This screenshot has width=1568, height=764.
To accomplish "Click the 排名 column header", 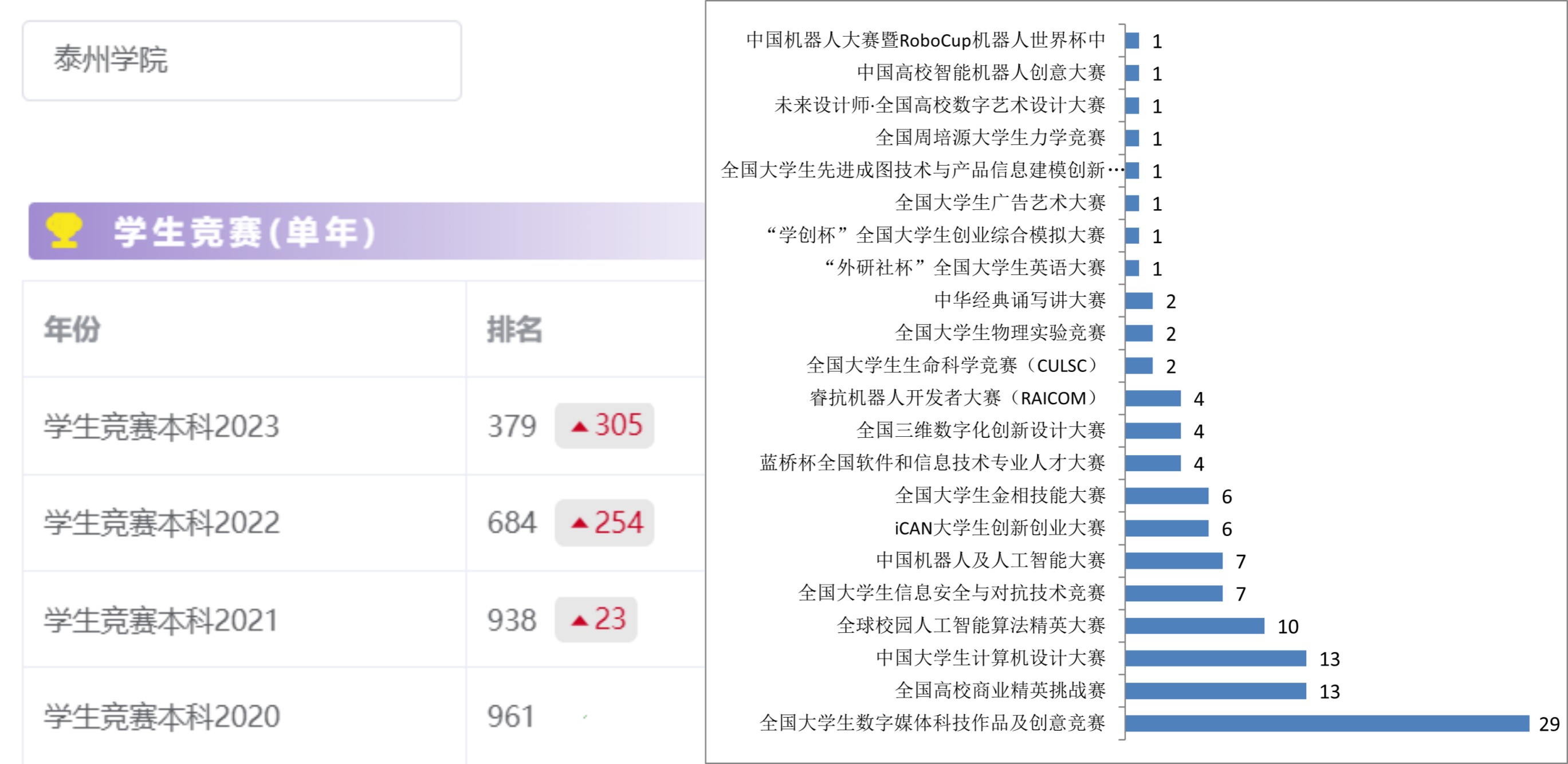I will click(514, 330).
